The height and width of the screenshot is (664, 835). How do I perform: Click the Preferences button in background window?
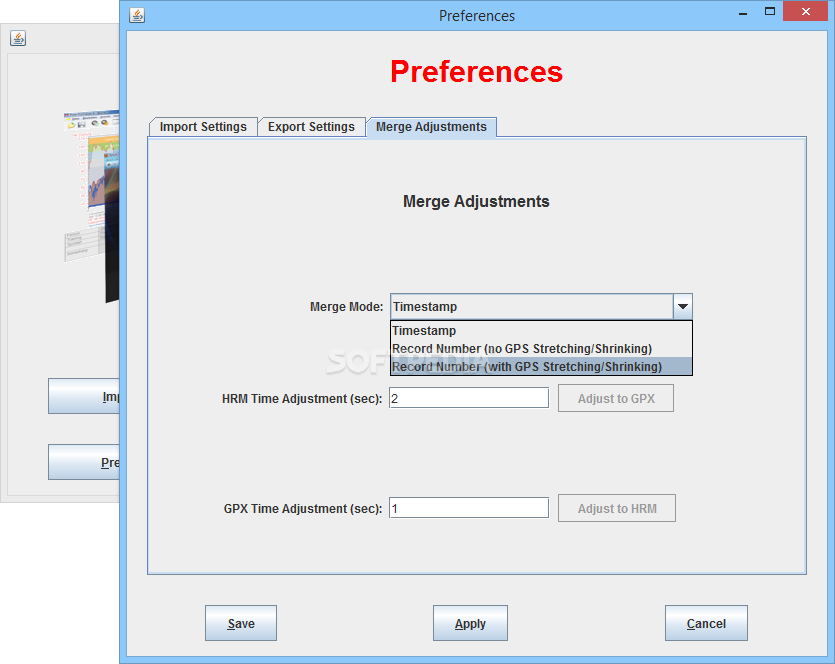(x=84, y=462)
